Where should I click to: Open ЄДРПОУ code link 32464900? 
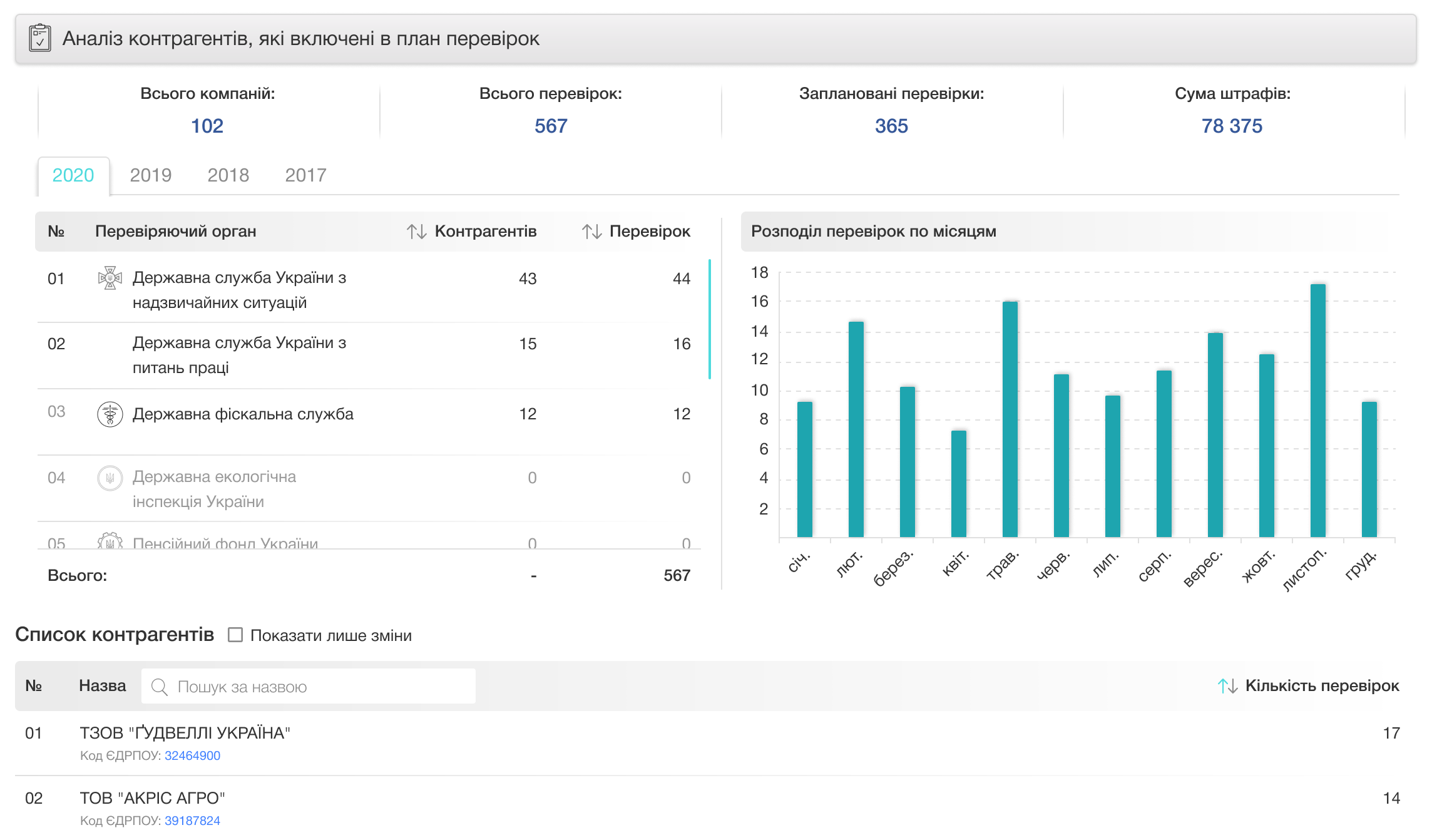click(x=192, y=755)
